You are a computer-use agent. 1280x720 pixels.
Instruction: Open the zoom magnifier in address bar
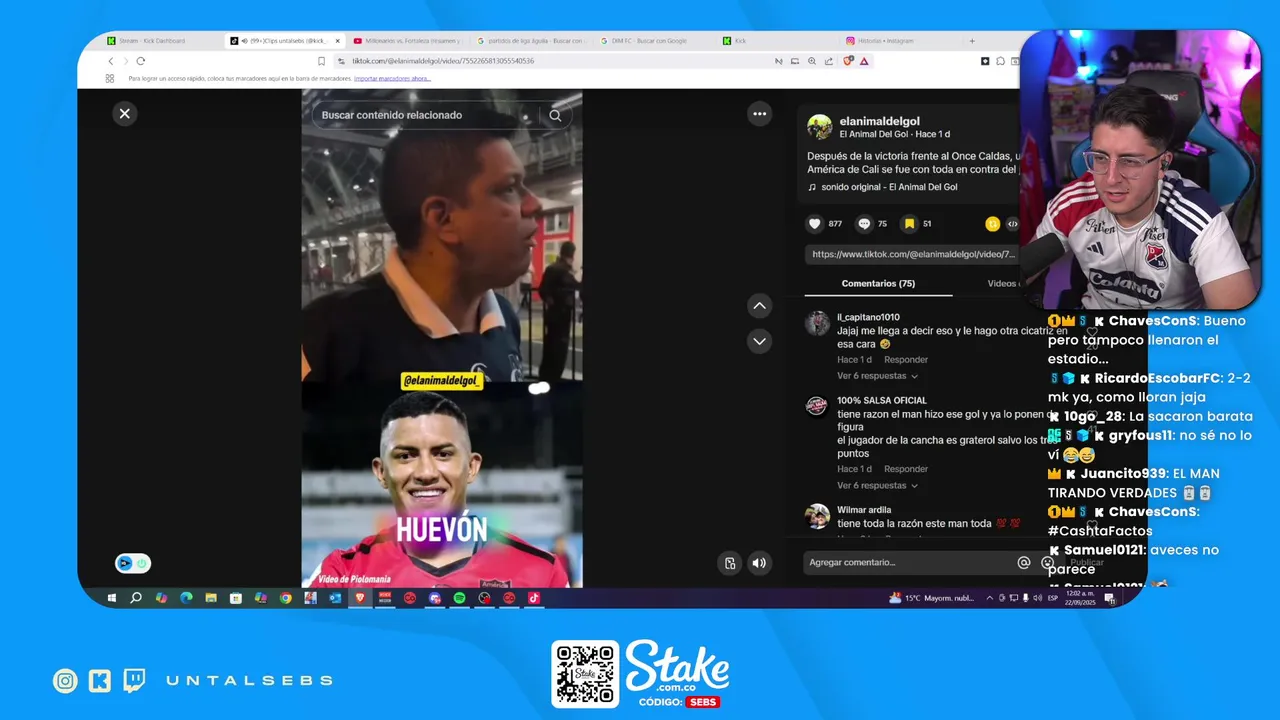[x=812, y=61]
